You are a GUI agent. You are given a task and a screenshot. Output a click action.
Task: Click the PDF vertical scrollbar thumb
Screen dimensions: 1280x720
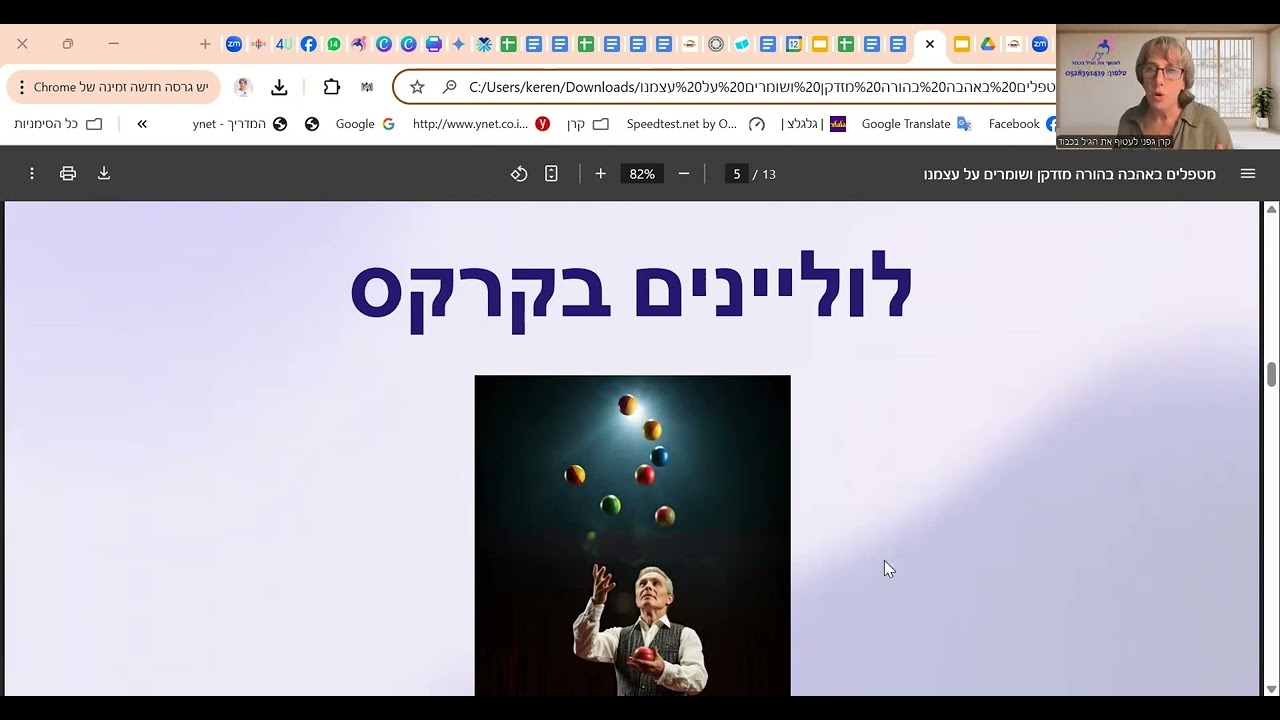coord(1271,375)
